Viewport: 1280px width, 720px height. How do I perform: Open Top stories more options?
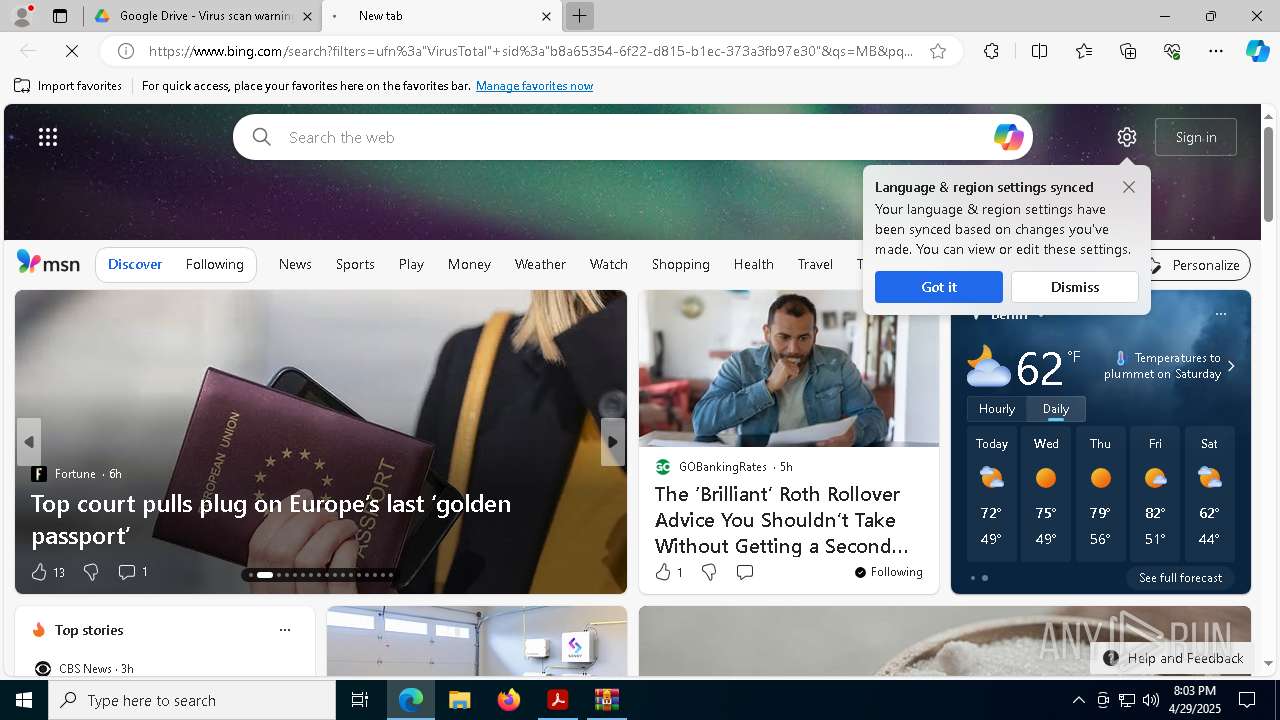[285, 630]
